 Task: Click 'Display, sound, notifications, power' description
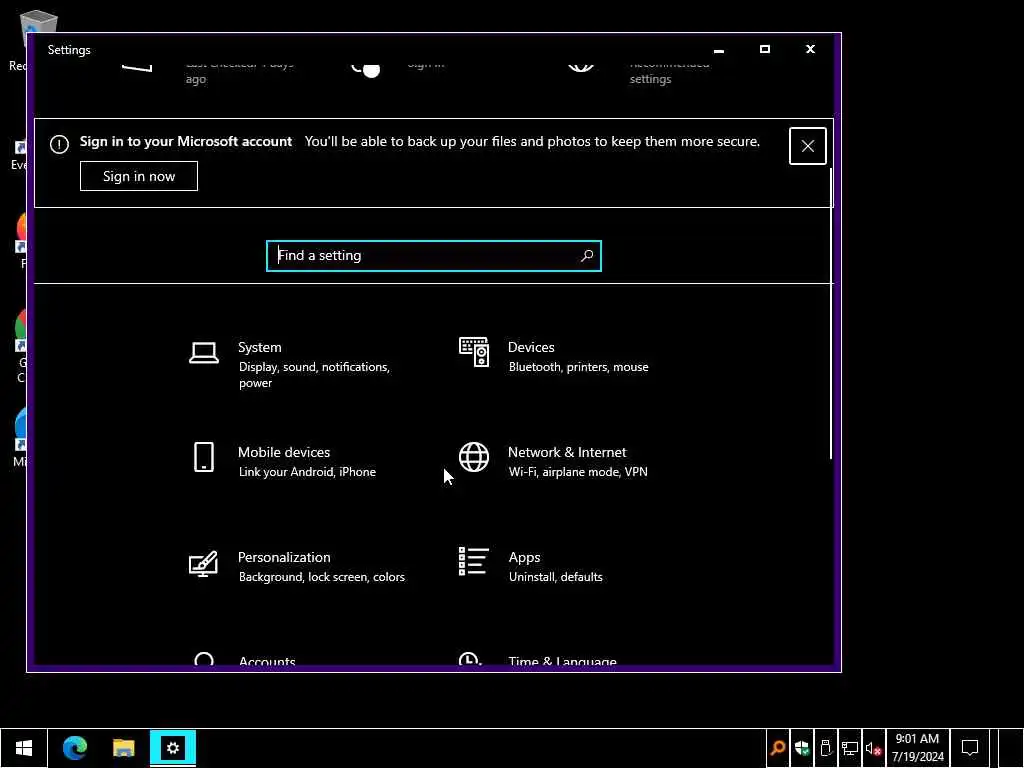click(314, 375)
